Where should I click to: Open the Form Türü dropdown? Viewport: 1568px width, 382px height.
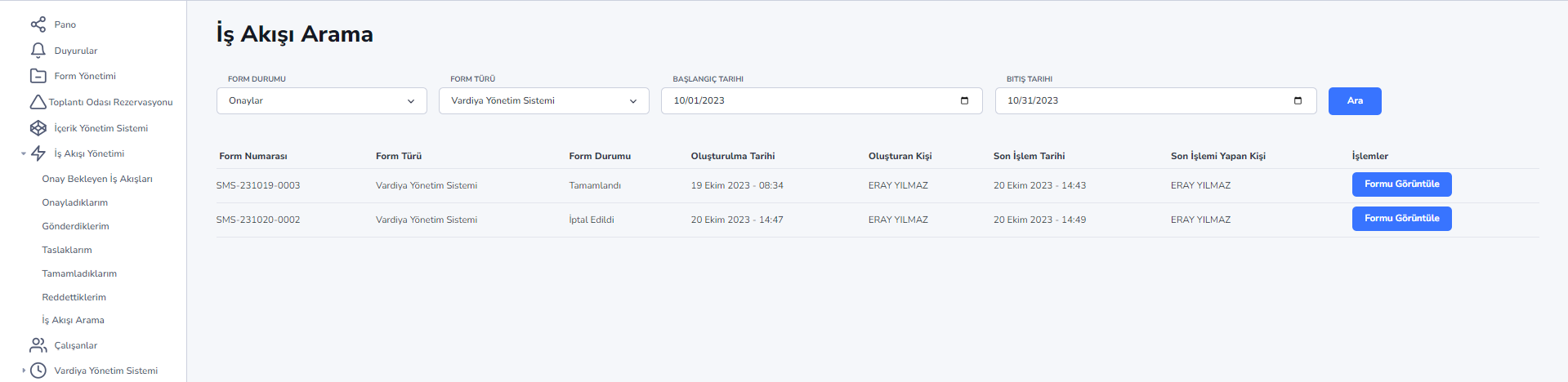544,101
